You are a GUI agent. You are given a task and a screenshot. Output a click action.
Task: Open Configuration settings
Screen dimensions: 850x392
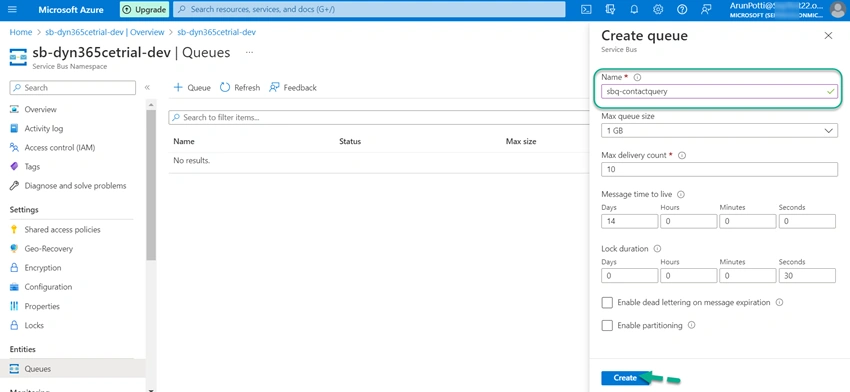coord(48,287)
